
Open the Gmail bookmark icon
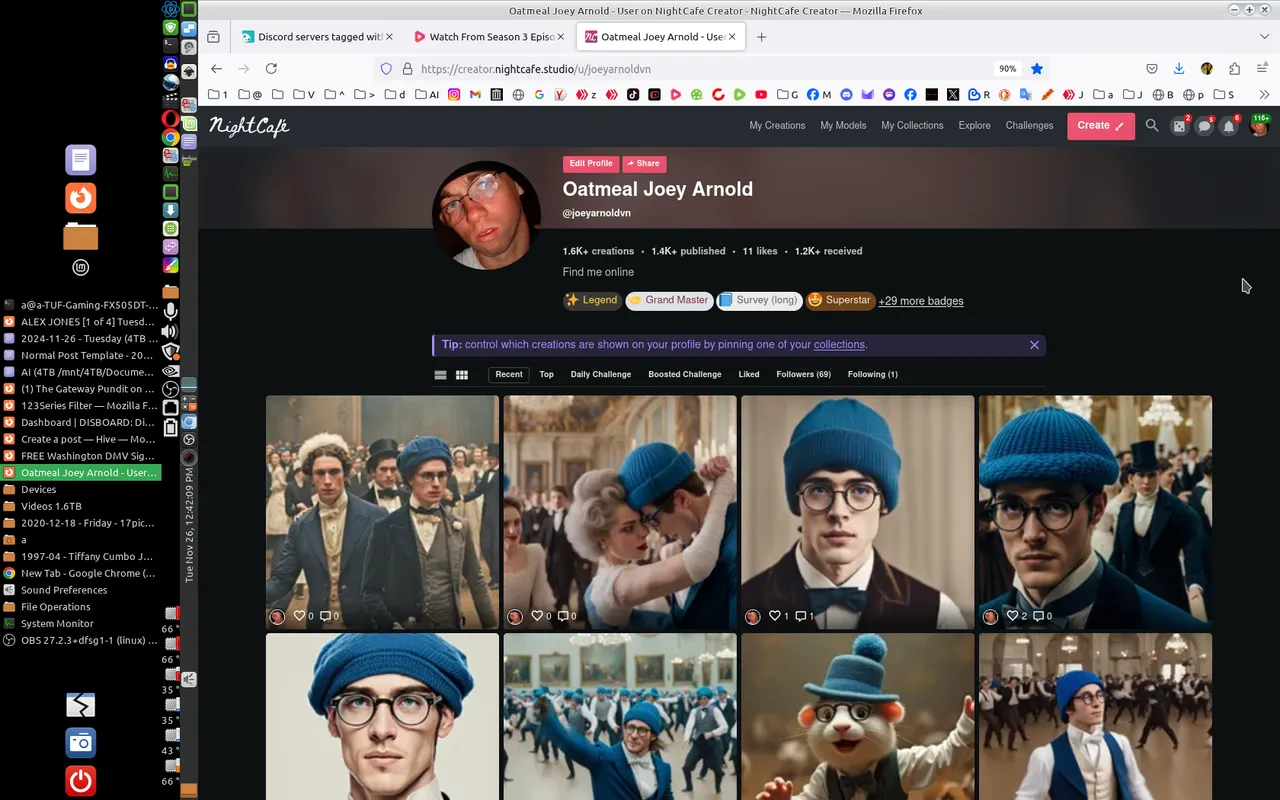click(475, 95)
